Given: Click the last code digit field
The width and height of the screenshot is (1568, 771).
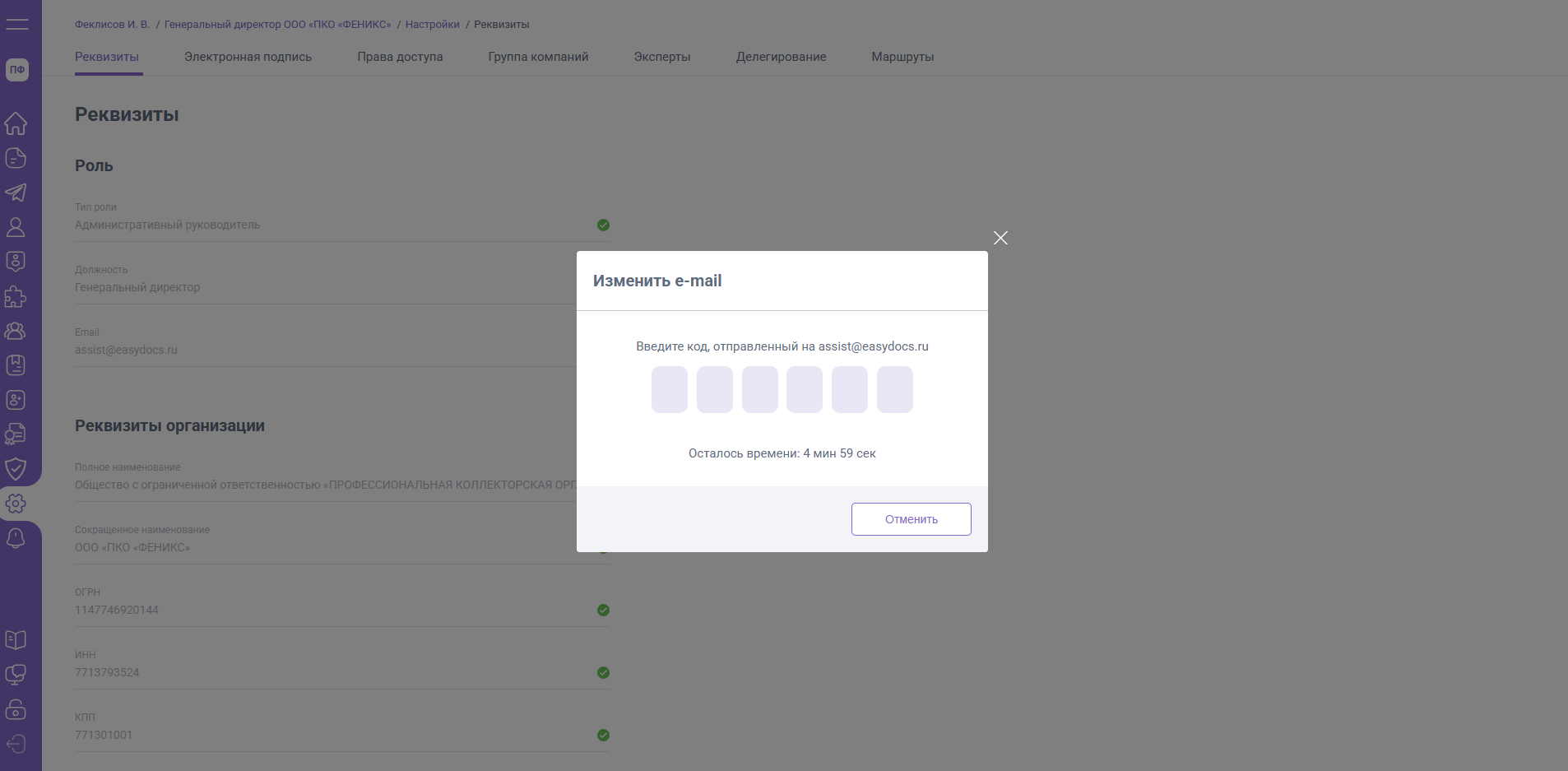Looking at the screenshot, I should (894, 390).
